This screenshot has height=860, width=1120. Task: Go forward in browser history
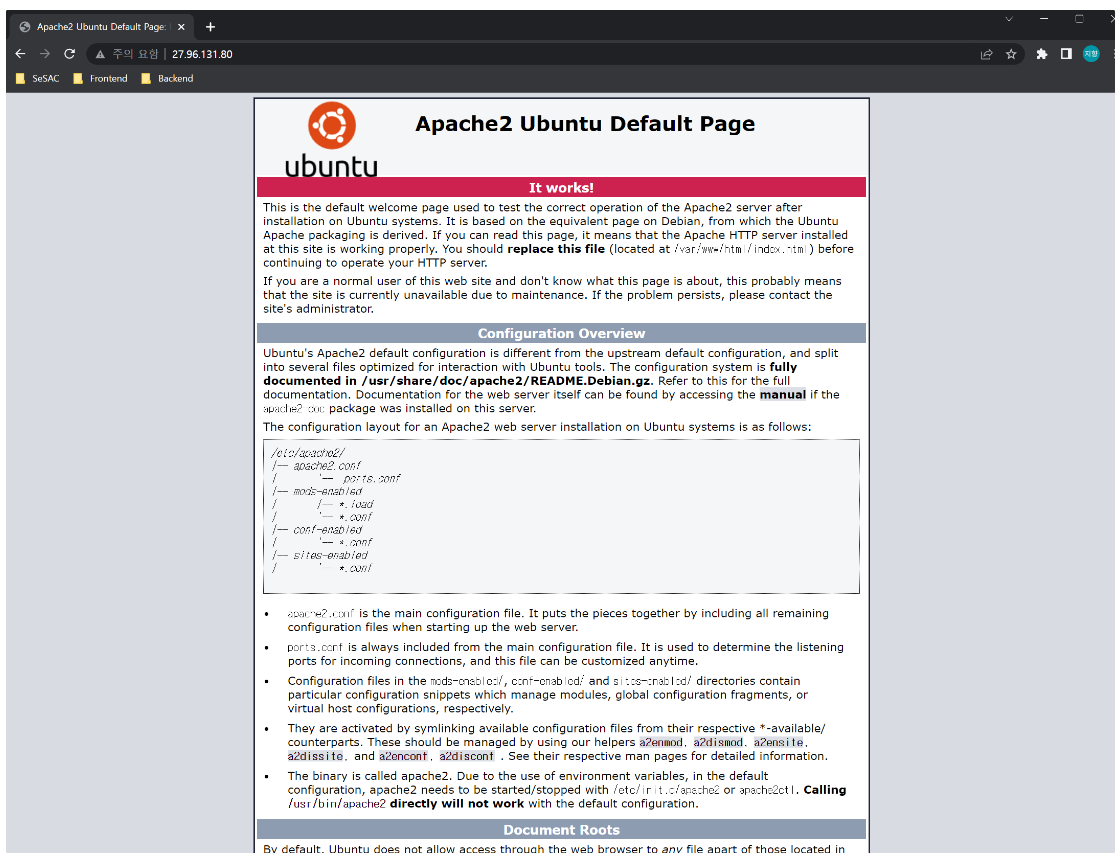tap(44, 54)
